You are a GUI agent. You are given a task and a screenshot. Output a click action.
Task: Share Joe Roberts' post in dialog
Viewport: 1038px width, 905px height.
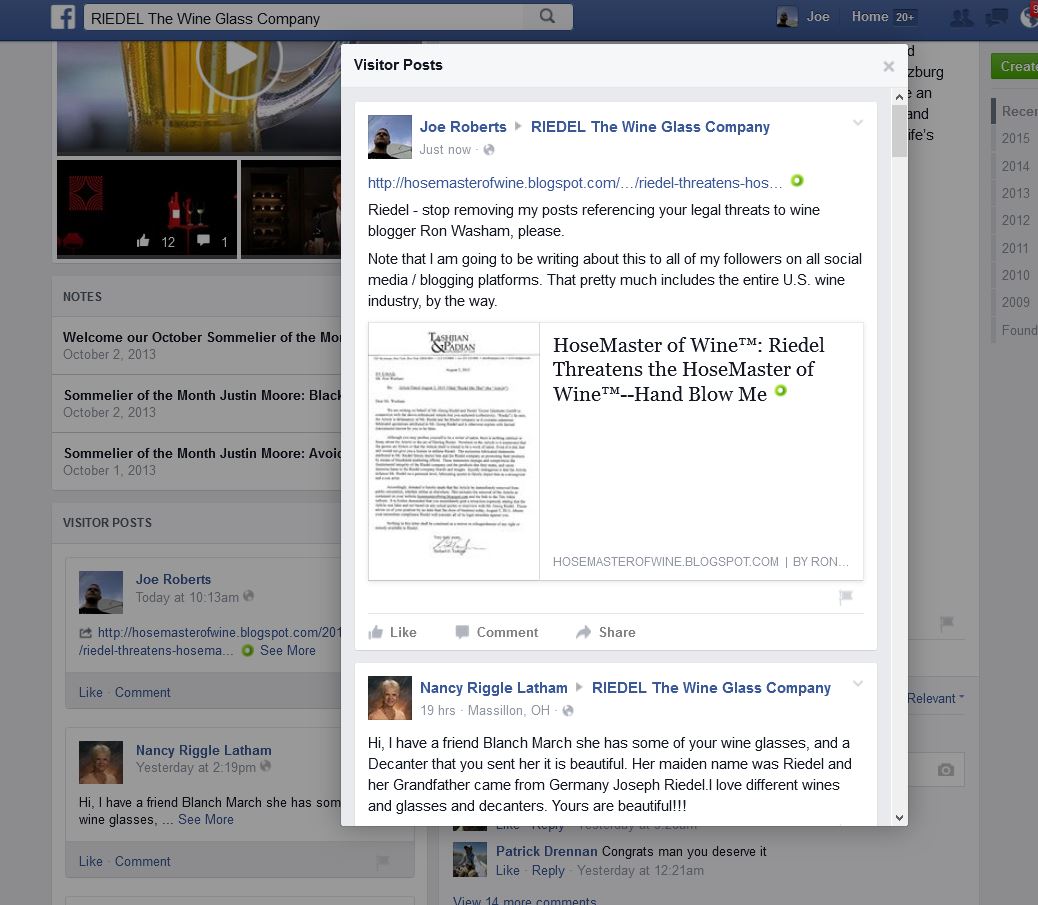click(x=606, y=632)
